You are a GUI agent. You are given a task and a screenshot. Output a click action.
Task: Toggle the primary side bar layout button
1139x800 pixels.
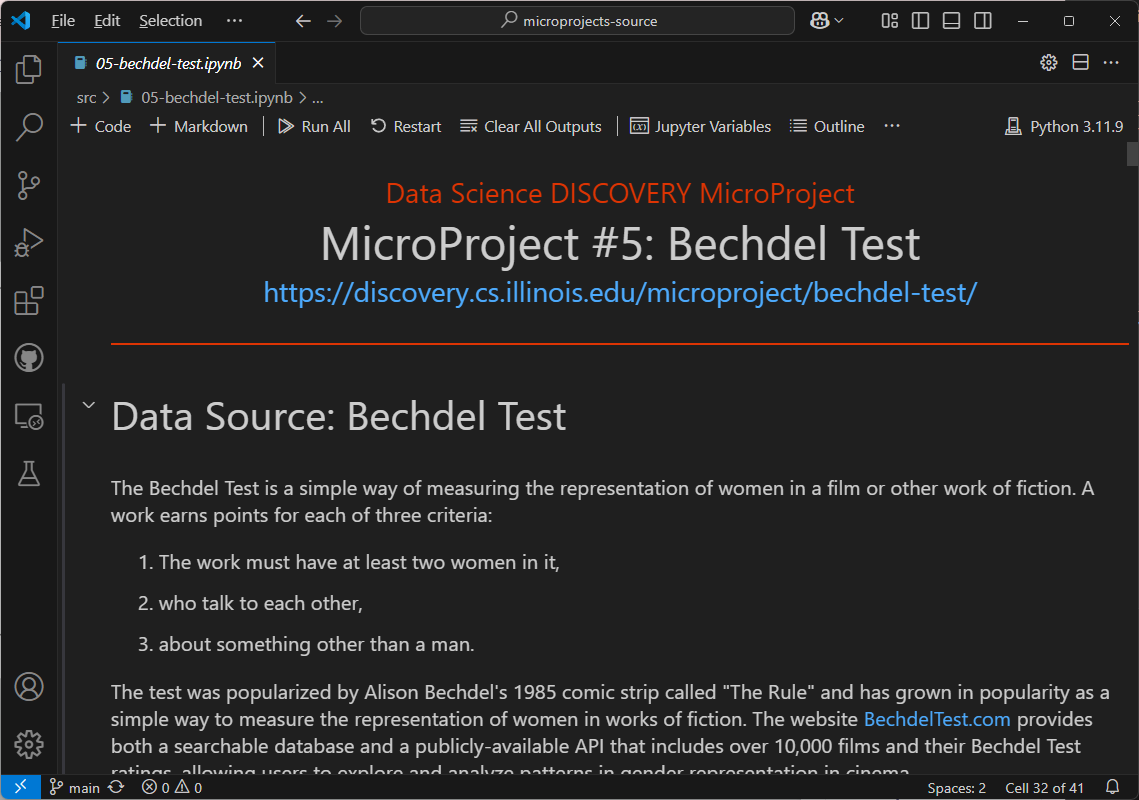point(921,21)
